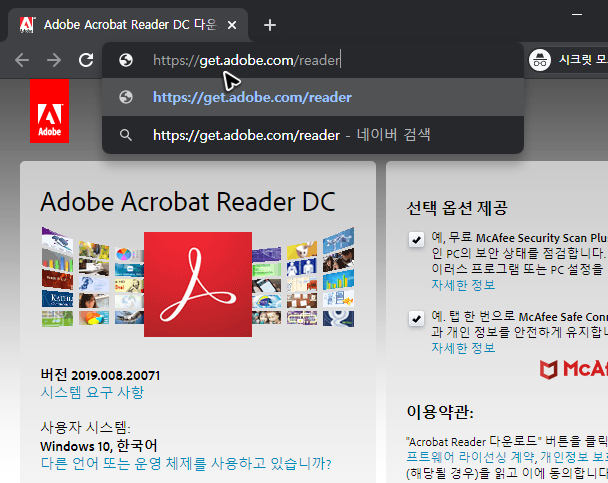Uncheck the McAfee Safe Connect option
The width and height of the screenshot is (608, 483).
tap(416, 319)
